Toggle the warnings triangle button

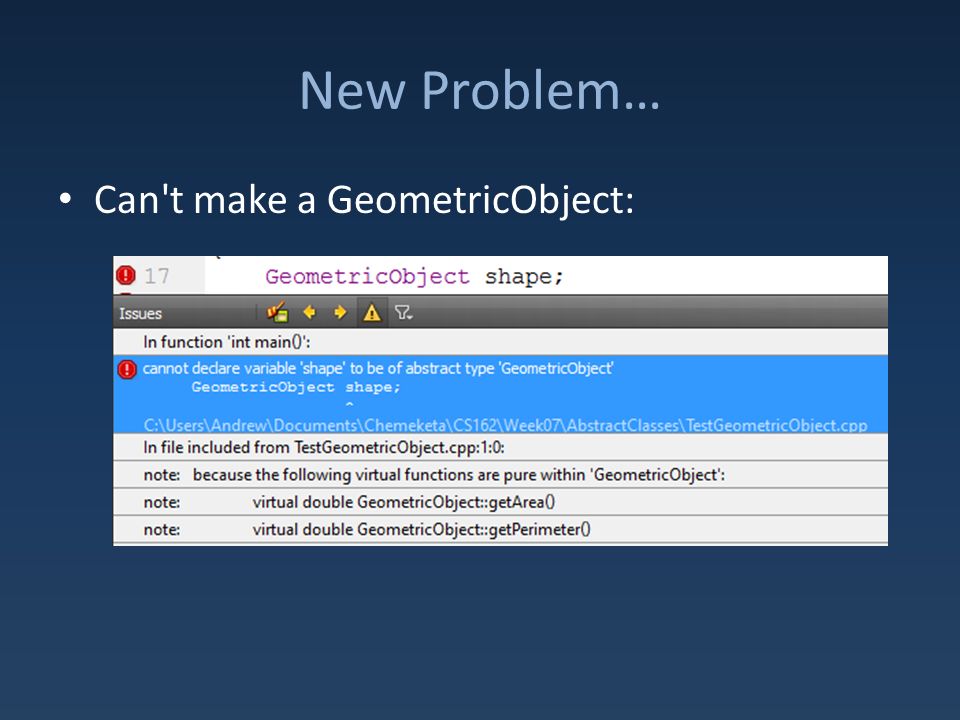click(372, 313)
